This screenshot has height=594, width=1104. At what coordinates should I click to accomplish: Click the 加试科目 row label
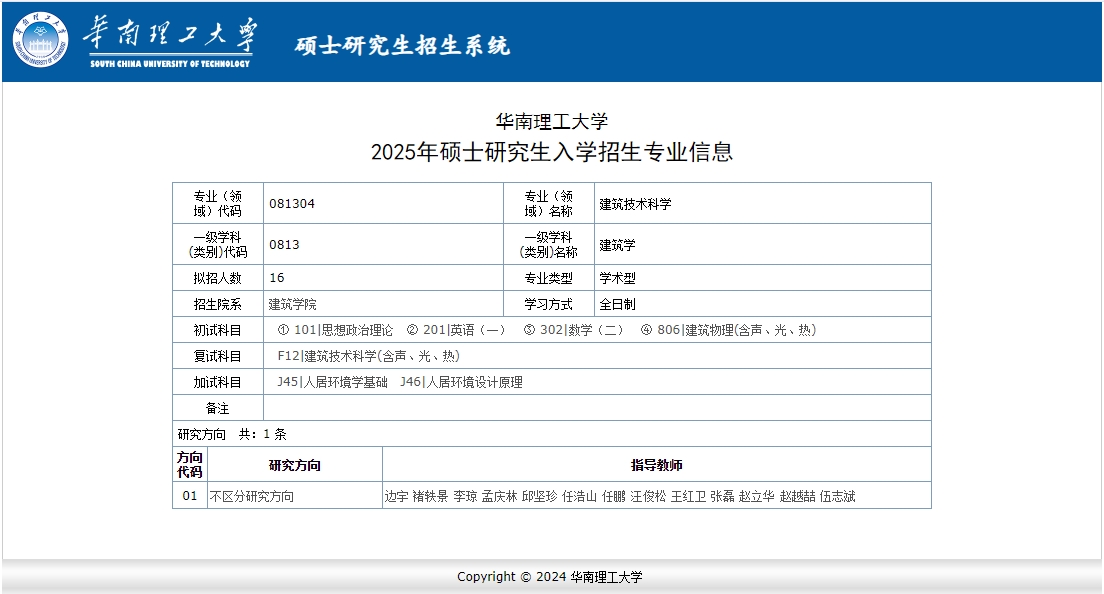point(218,382)
